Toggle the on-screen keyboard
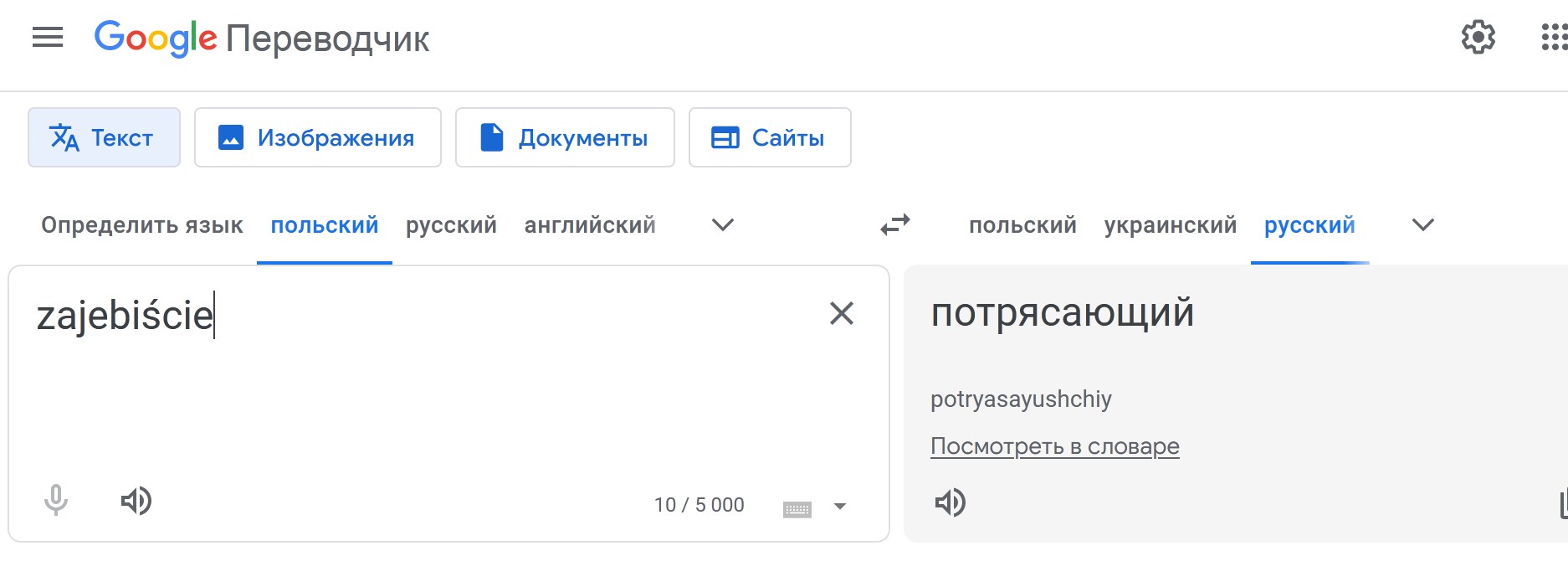The image size is (1568, 587). point(797,508)
